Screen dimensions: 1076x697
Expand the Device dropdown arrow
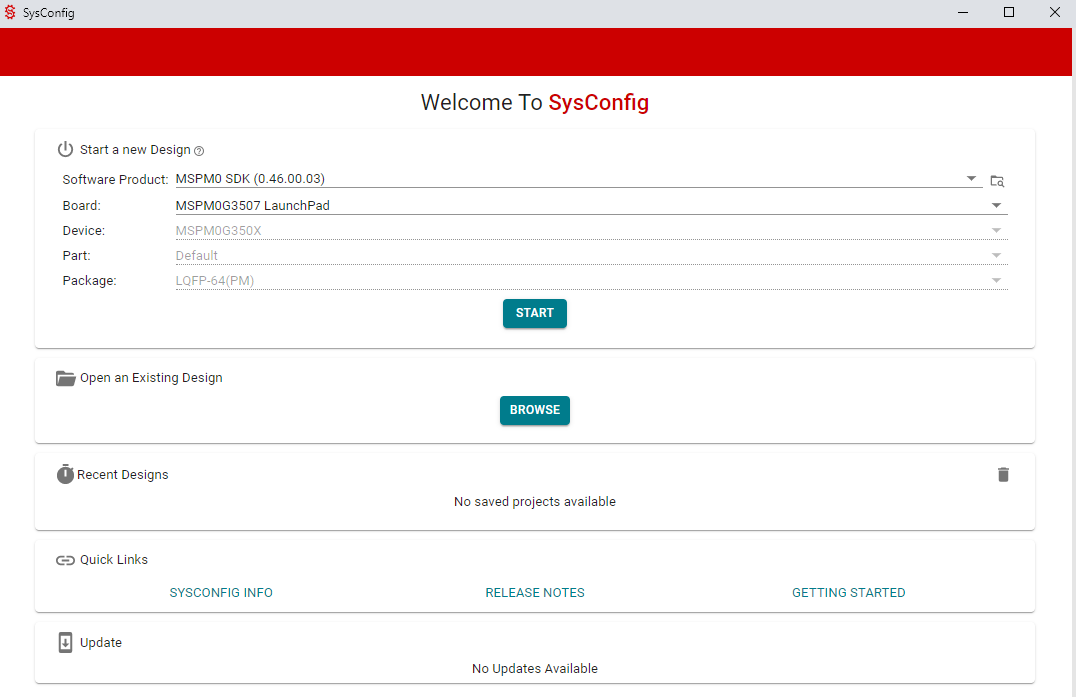coord(996,230)
